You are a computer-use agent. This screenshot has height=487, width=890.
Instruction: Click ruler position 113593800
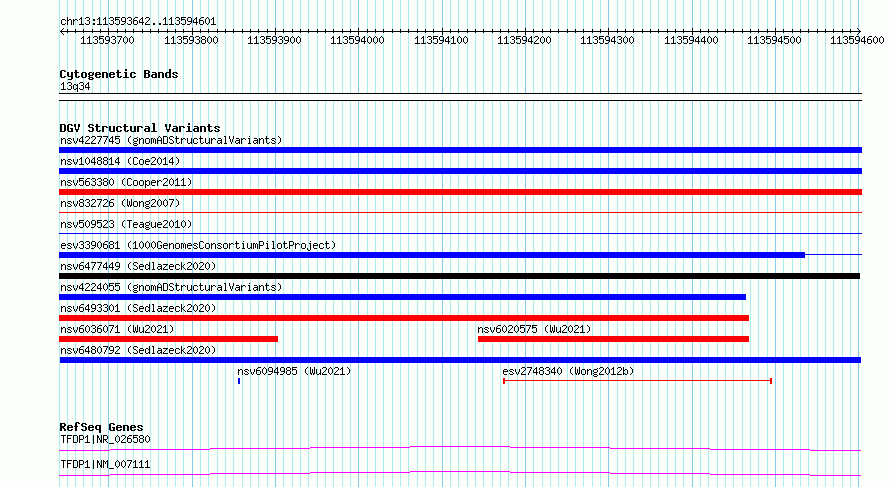coord(191,40)
